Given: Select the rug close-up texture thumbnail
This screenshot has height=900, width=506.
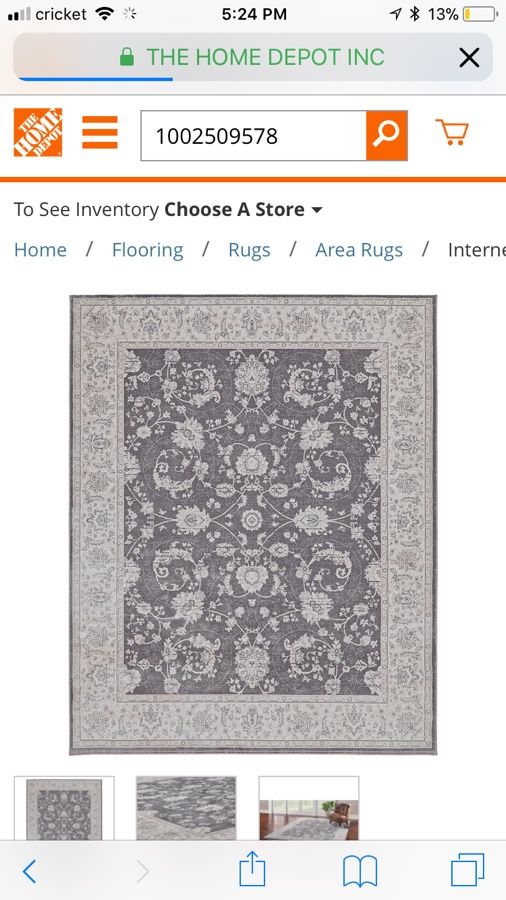Looking at the screenshot, I should coord(186,809).
